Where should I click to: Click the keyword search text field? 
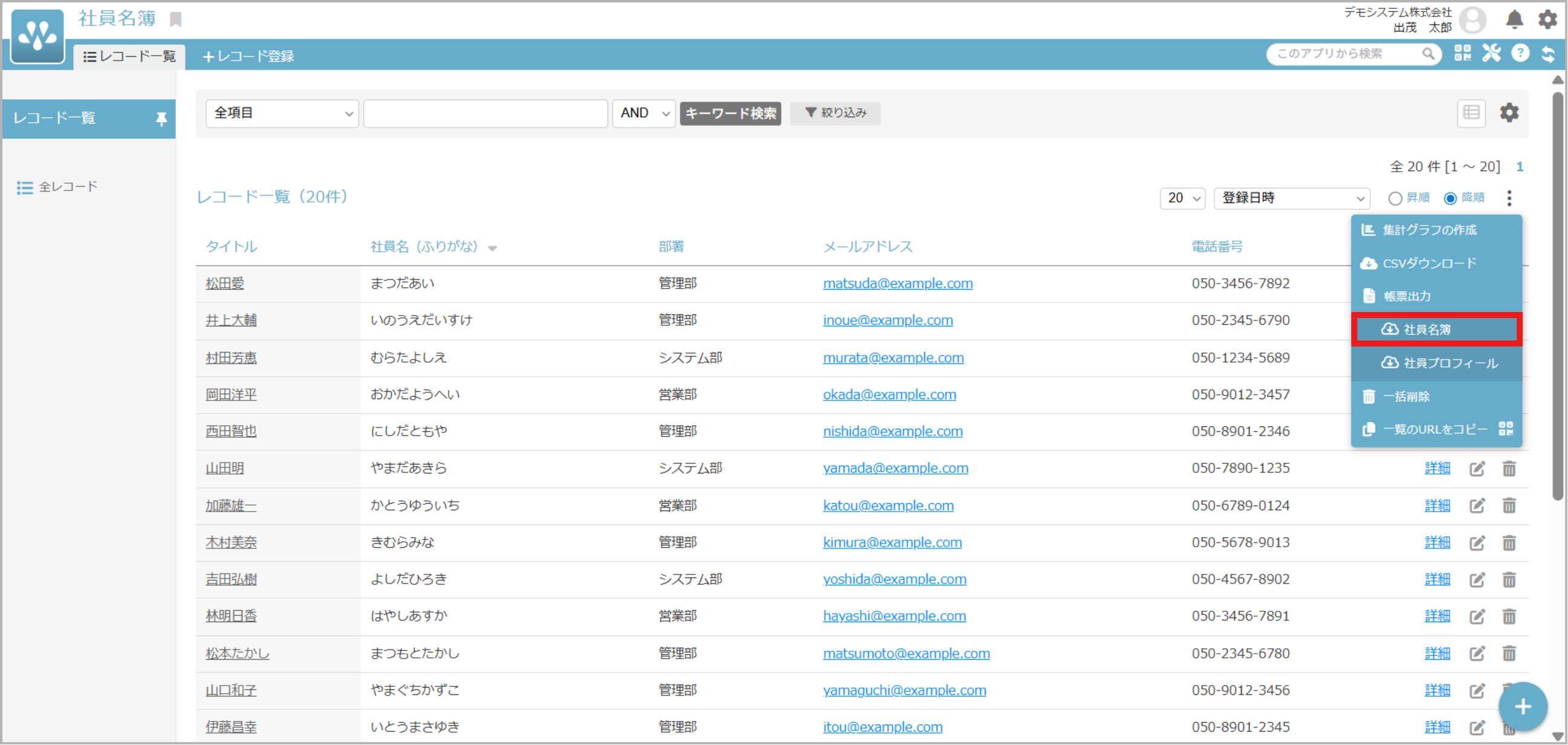click(x=485, y=113)
